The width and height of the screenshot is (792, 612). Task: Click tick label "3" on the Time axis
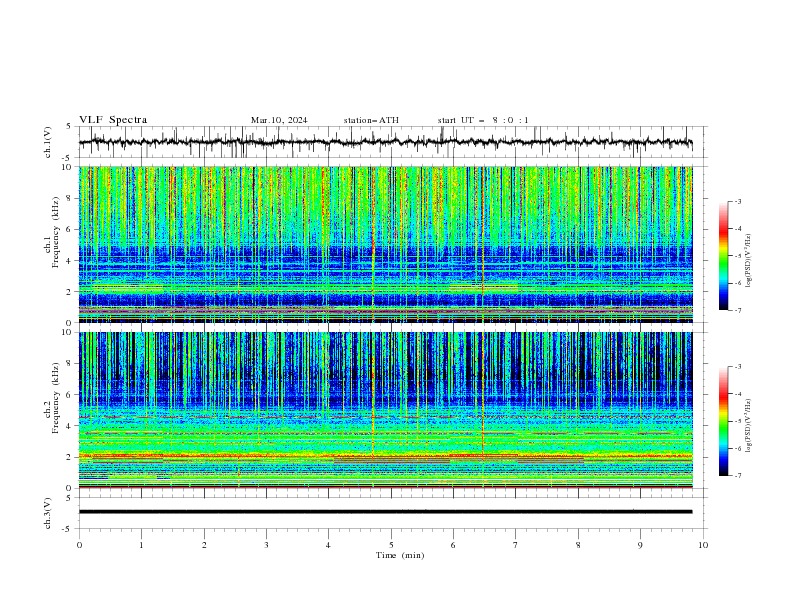(x=266, y=545)
